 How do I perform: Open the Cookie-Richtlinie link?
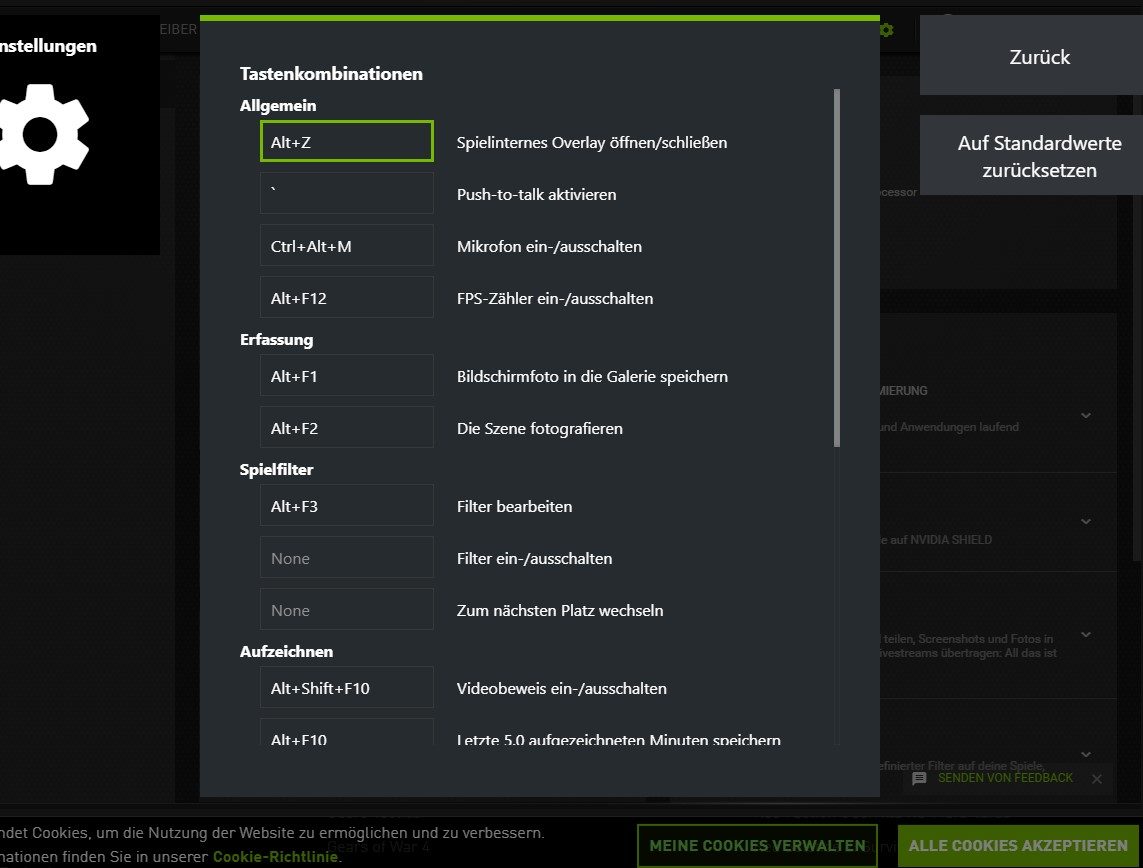pos(275,856)
